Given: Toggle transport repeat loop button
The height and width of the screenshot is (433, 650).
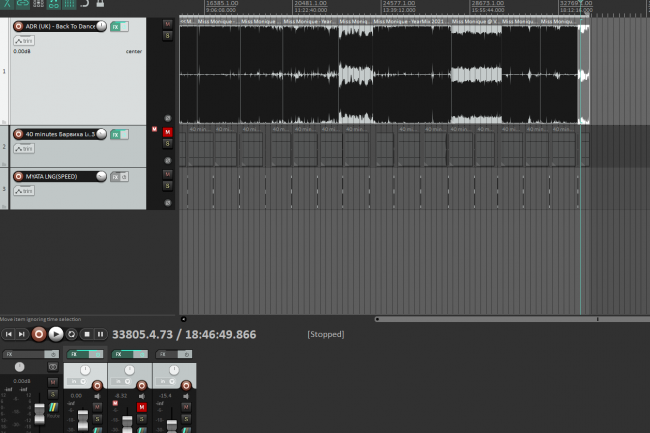Looking at the screenshot, I should 71,334.
